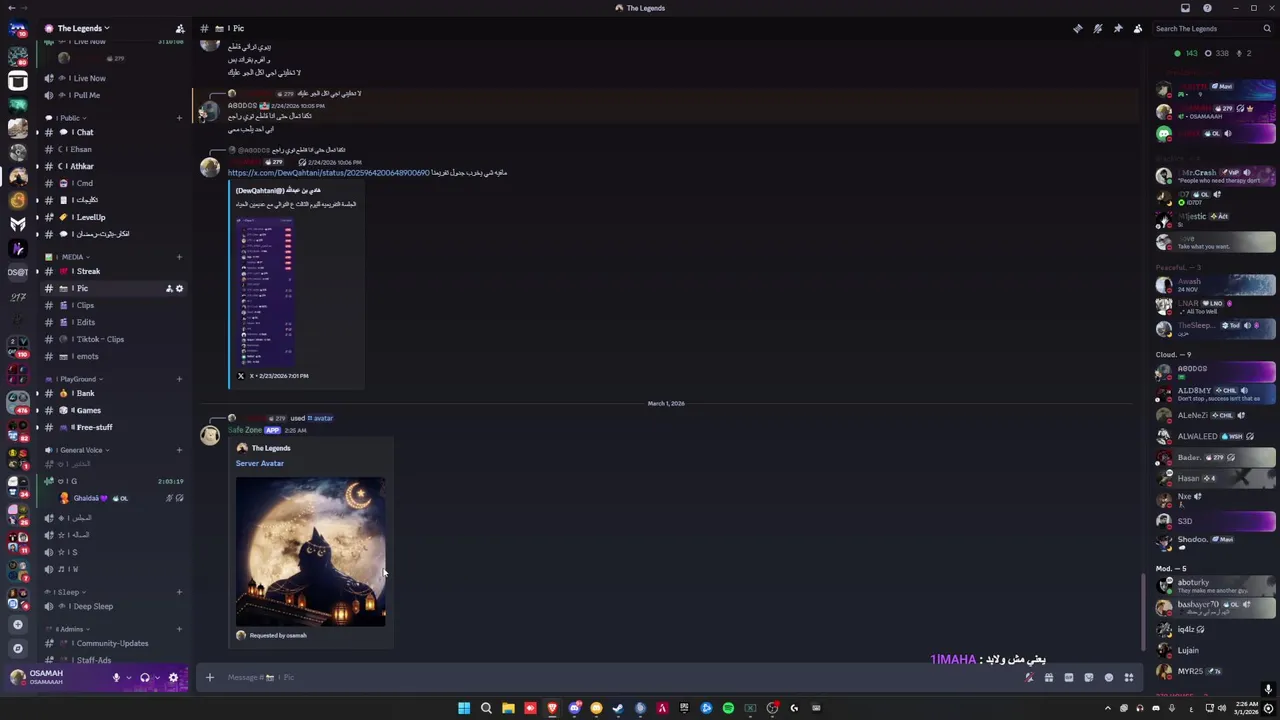Open the Chat text channel
The height and width of the screenshot is (720, 1280).
coord(113,132)
